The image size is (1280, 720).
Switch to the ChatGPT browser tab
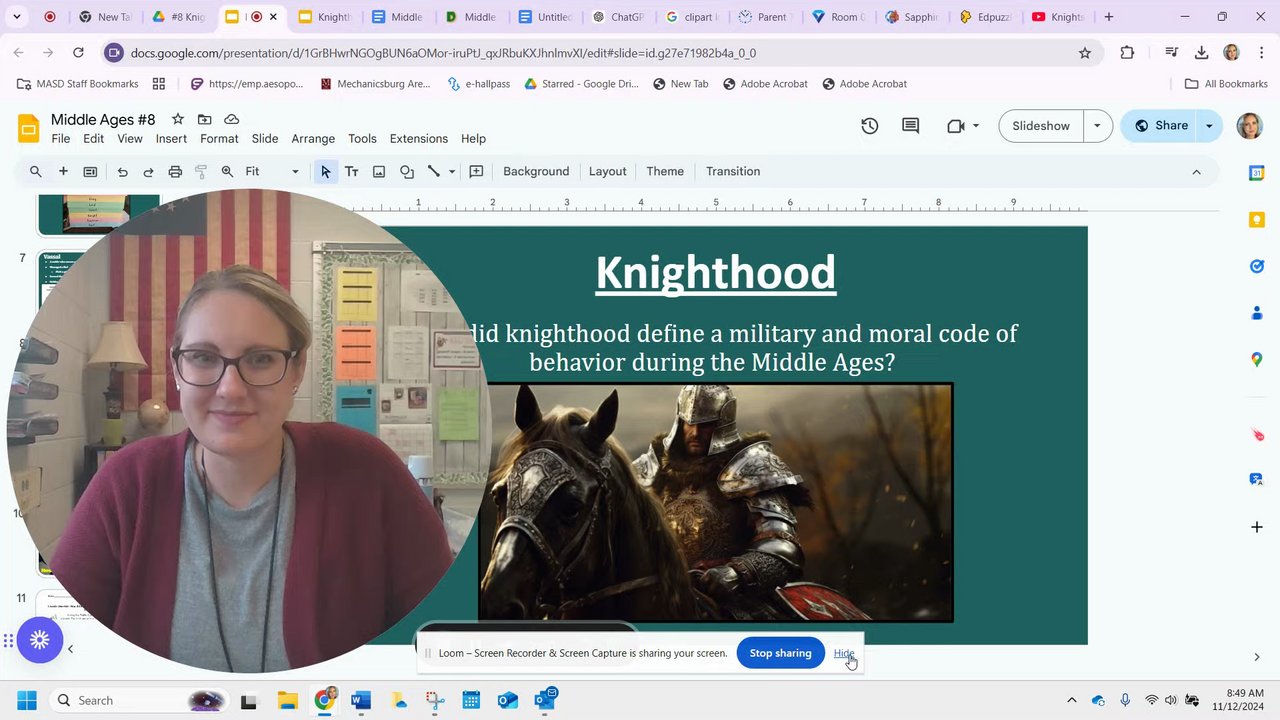(x=618, y=17)
